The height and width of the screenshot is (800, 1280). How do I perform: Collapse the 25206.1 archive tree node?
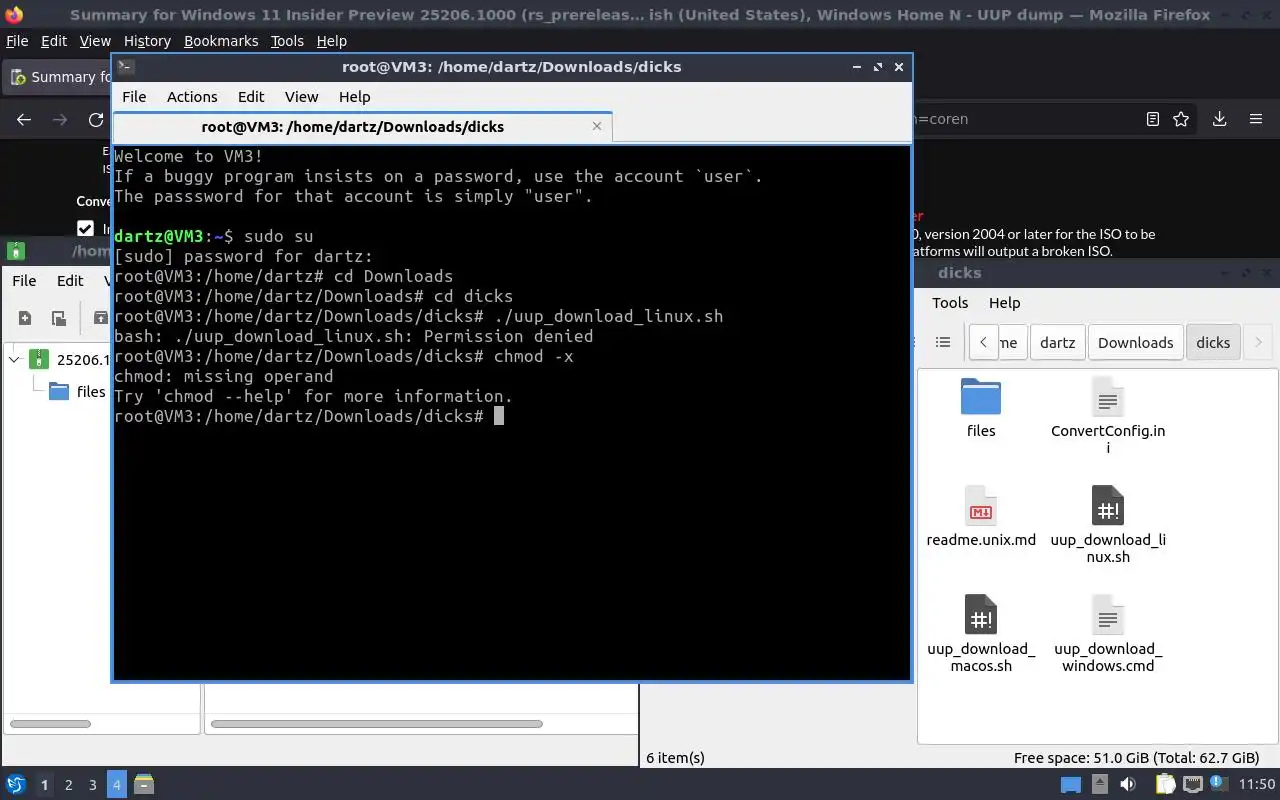point(15,359)
